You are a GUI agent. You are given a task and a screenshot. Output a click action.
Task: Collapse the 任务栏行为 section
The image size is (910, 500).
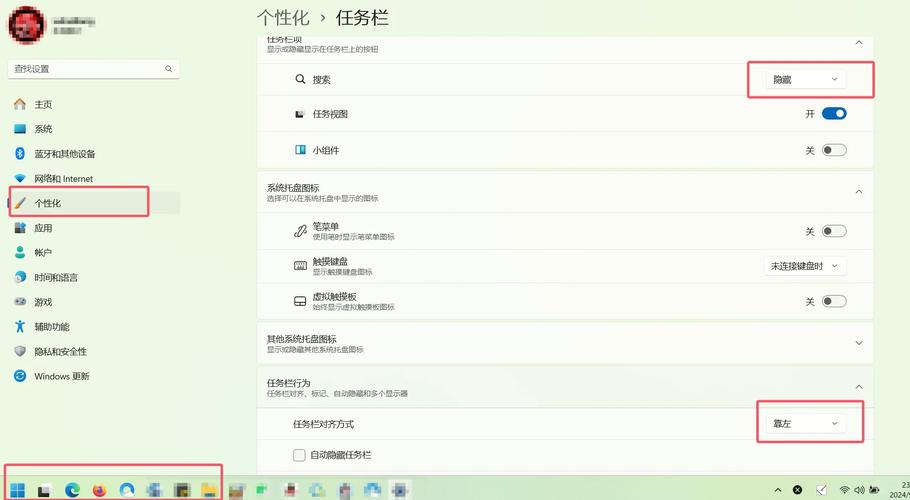click(859, 387)
